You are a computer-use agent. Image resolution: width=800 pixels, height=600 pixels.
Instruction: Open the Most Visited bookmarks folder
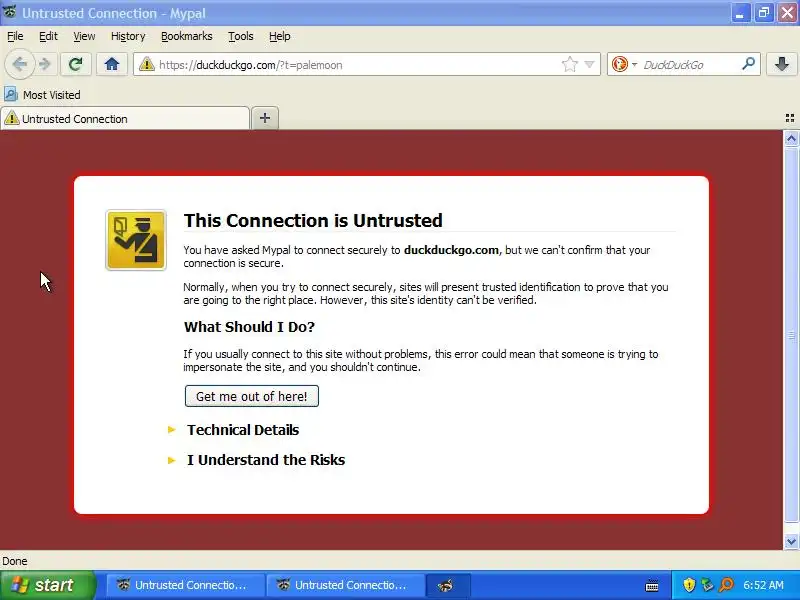click(42, 95)
